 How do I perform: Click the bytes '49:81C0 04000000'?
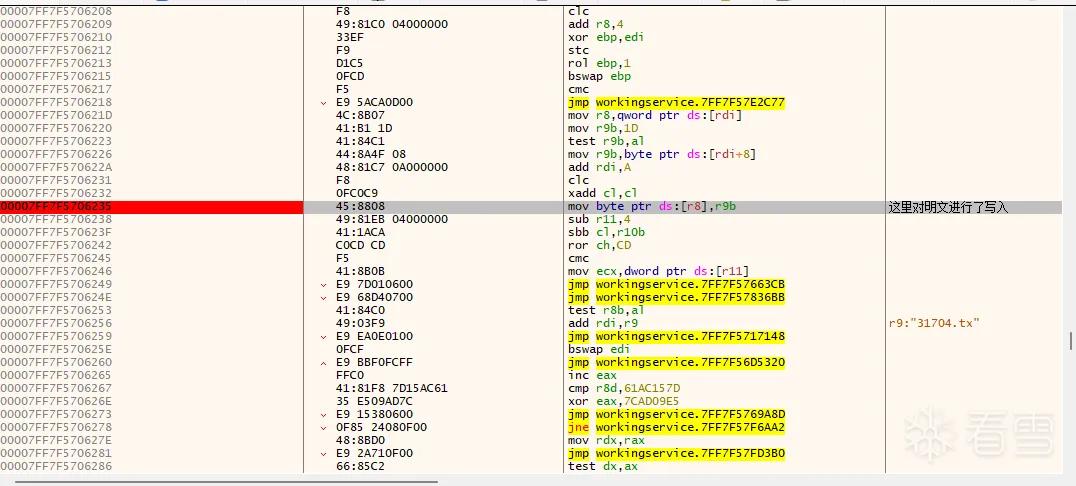pyautogui.click(x=392, y=24)
